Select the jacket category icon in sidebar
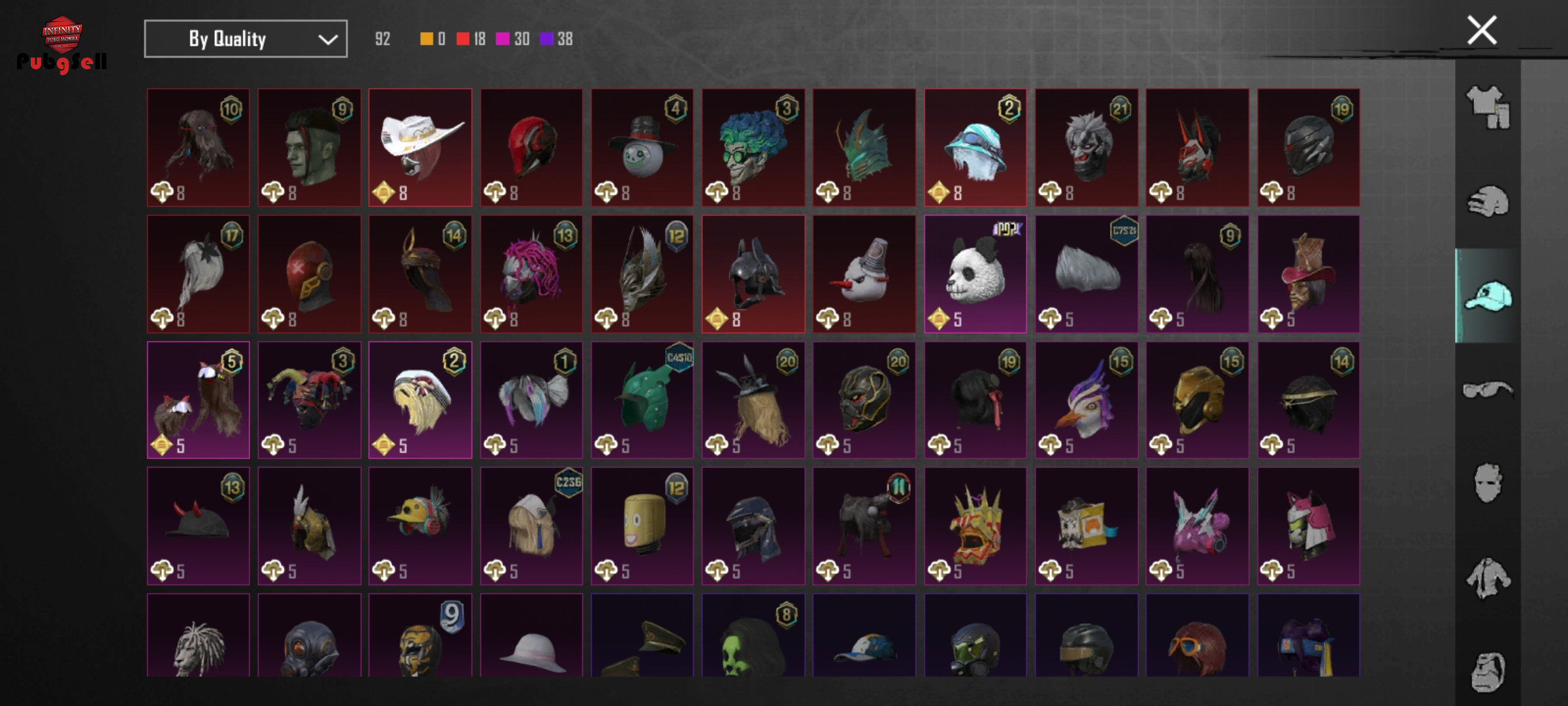The width and height of the screenshot is (1568, 706). coord(1488,578)
